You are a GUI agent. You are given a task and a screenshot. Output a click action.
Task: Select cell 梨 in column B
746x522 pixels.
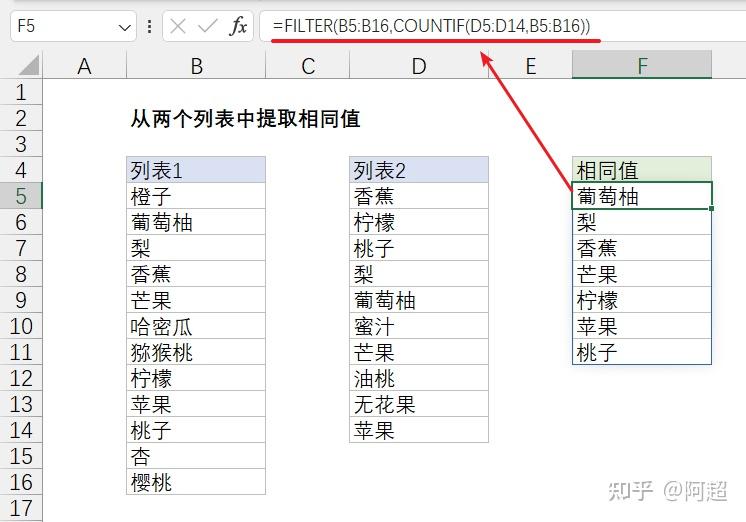click(x=196, y=248)
